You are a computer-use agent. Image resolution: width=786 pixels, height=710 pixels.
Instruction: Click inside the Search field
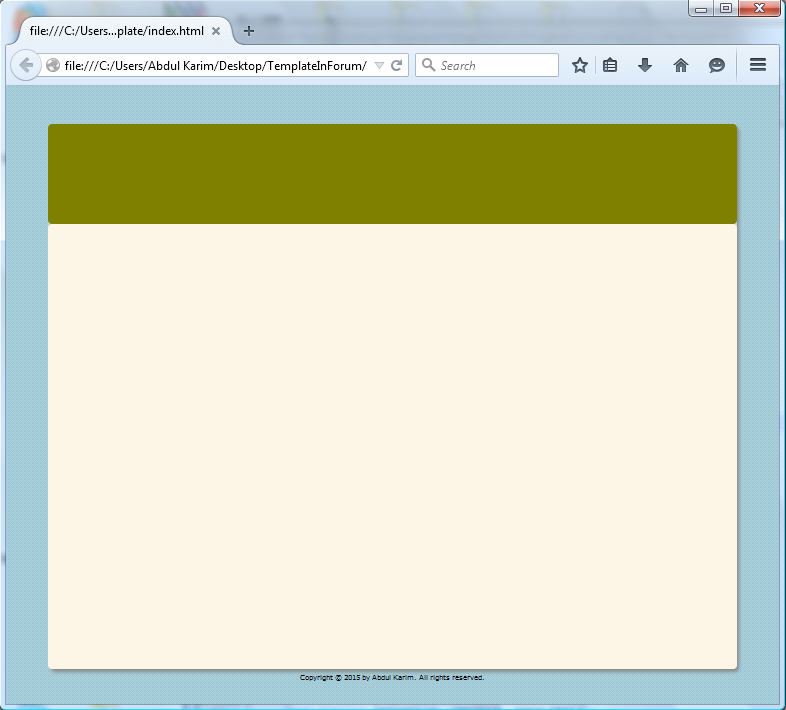[x=495, y=66]
